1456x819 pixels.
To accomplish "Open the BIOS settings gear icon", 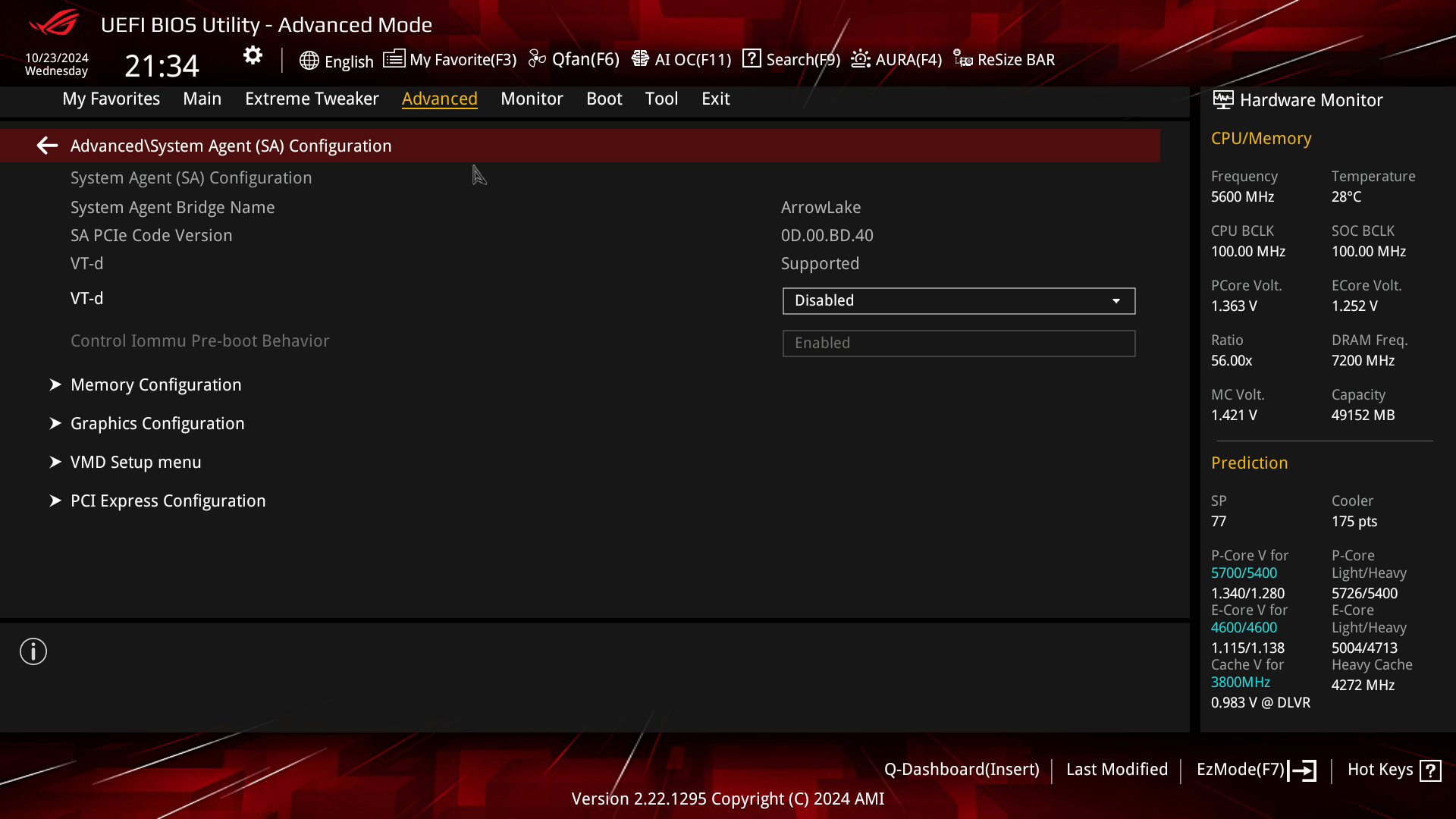I will (253, 55).
